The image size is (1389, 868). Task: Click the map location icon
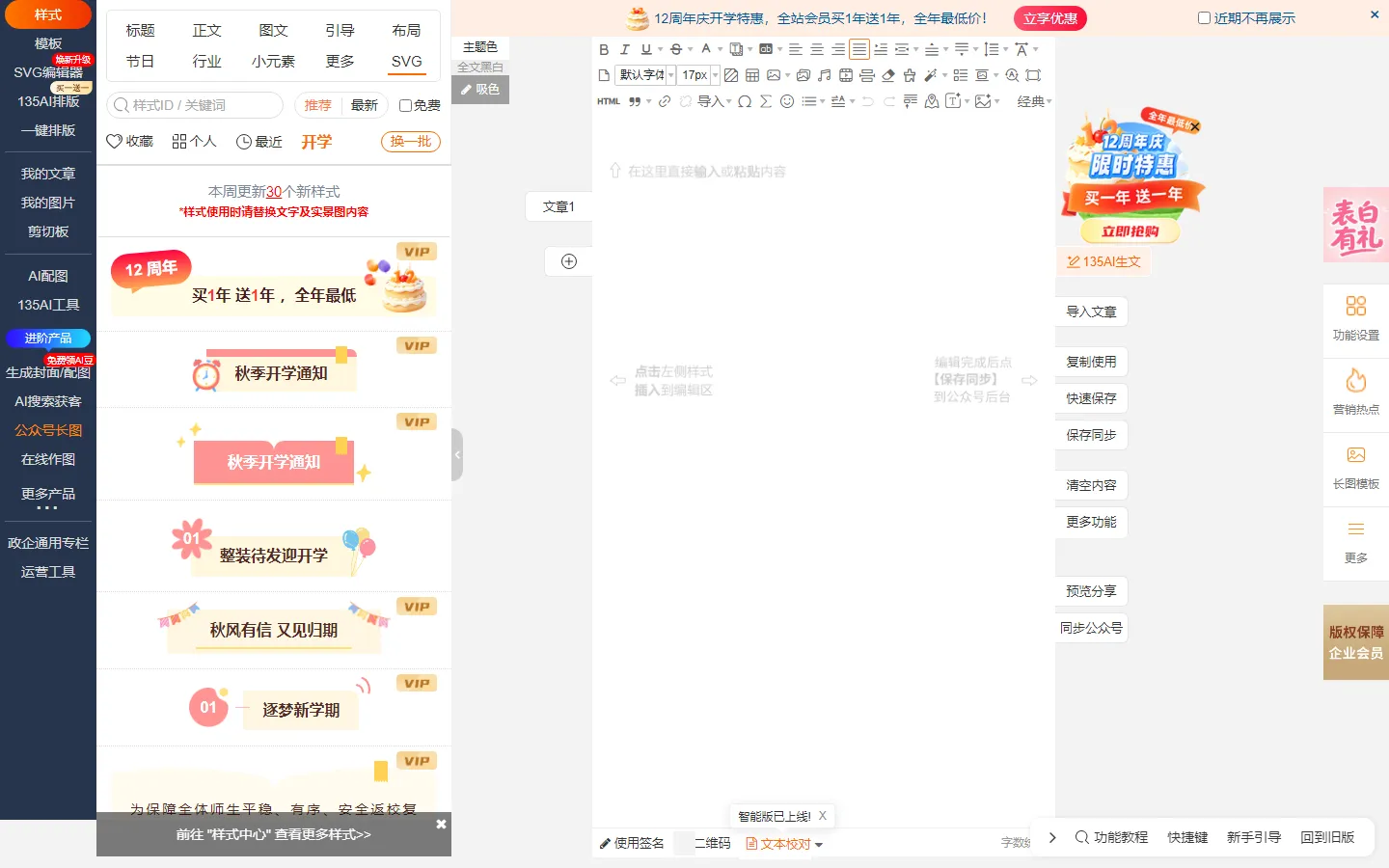point(932,101)
